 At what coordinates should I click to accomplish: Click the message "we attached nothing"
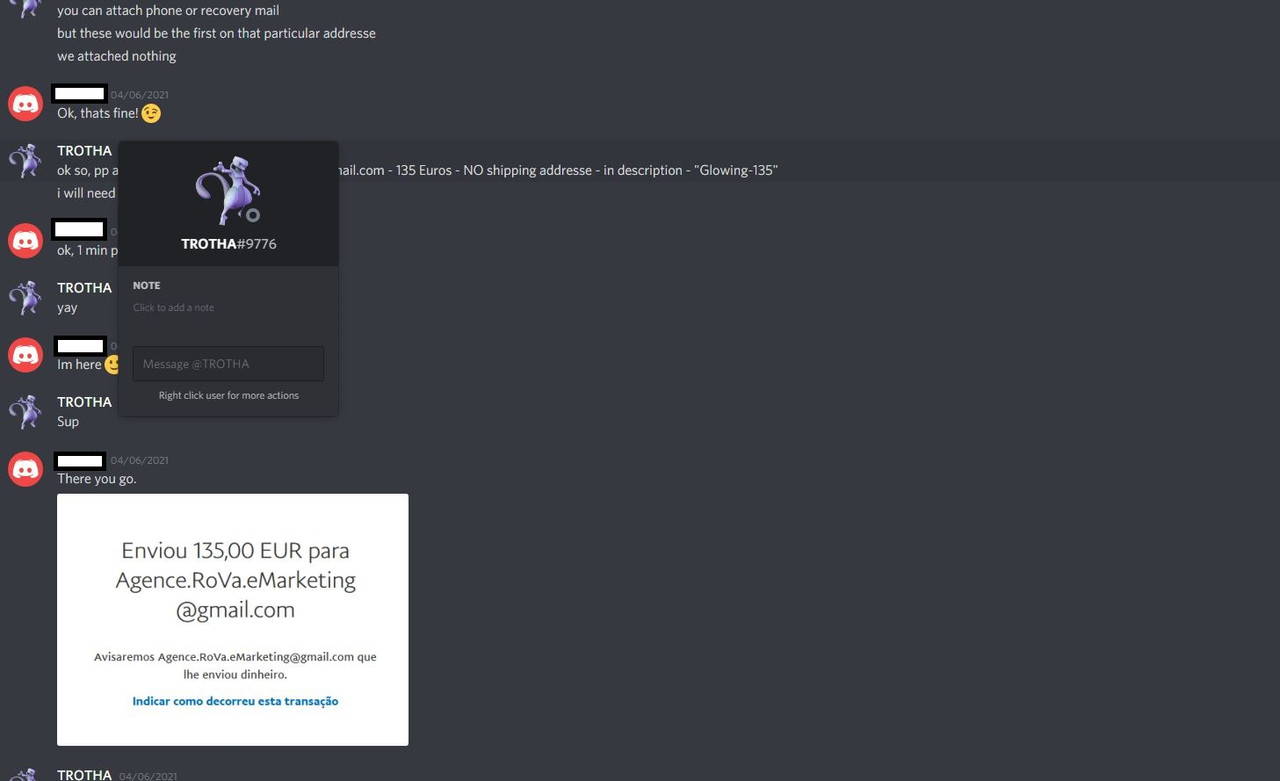[x=116, y=56]
